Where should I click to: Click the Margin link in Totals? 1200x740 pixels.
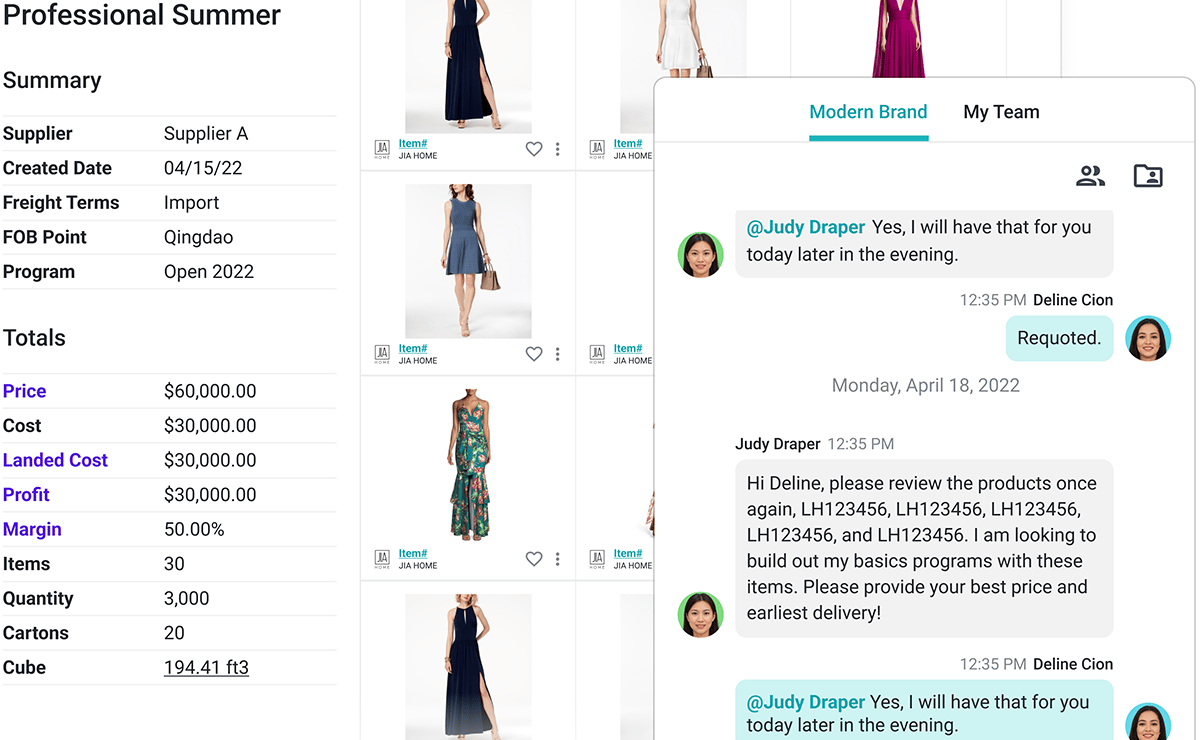[x=32, y=529]
